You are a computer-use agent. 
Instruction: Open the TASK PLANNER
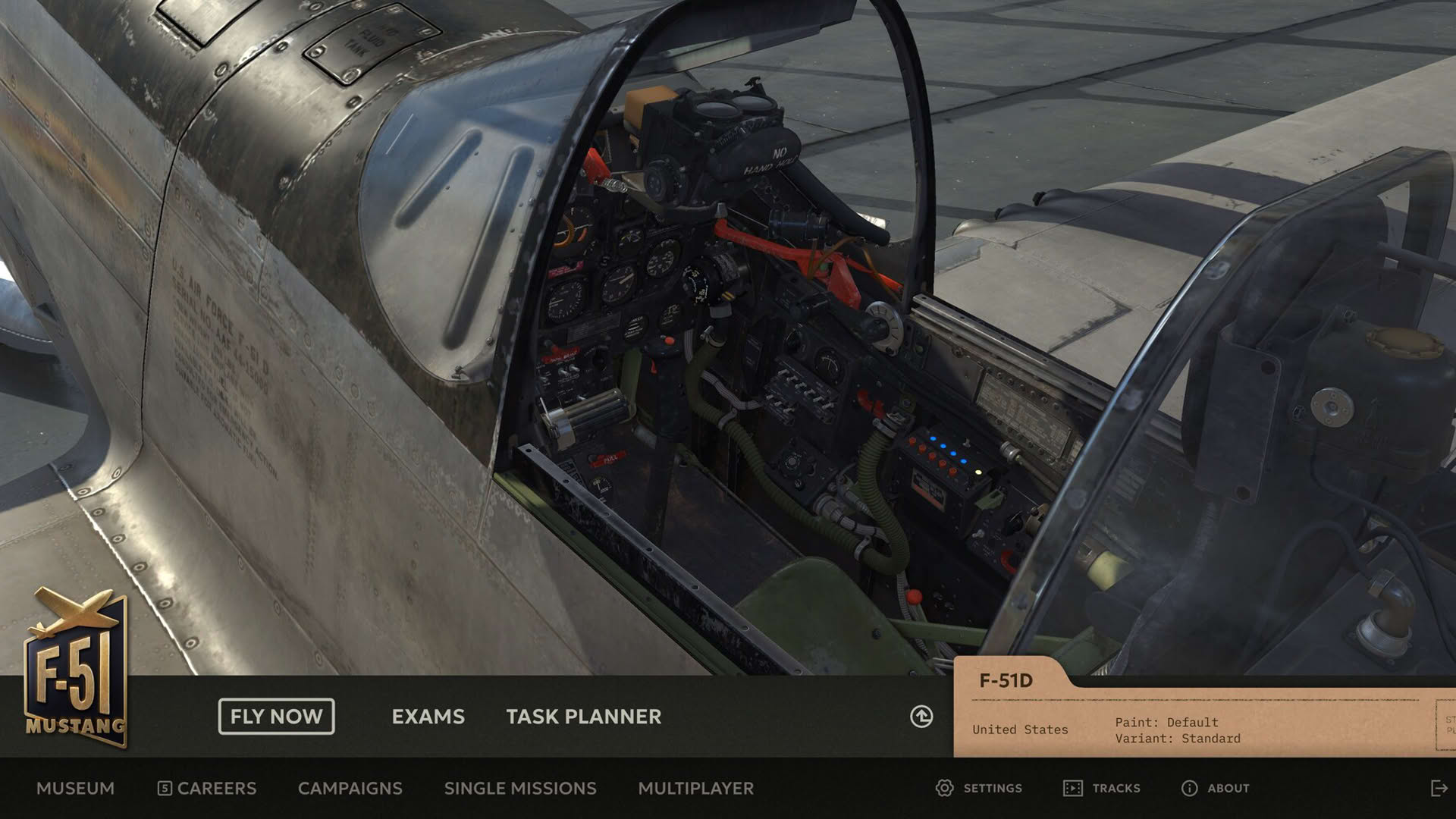pos(584,717)
